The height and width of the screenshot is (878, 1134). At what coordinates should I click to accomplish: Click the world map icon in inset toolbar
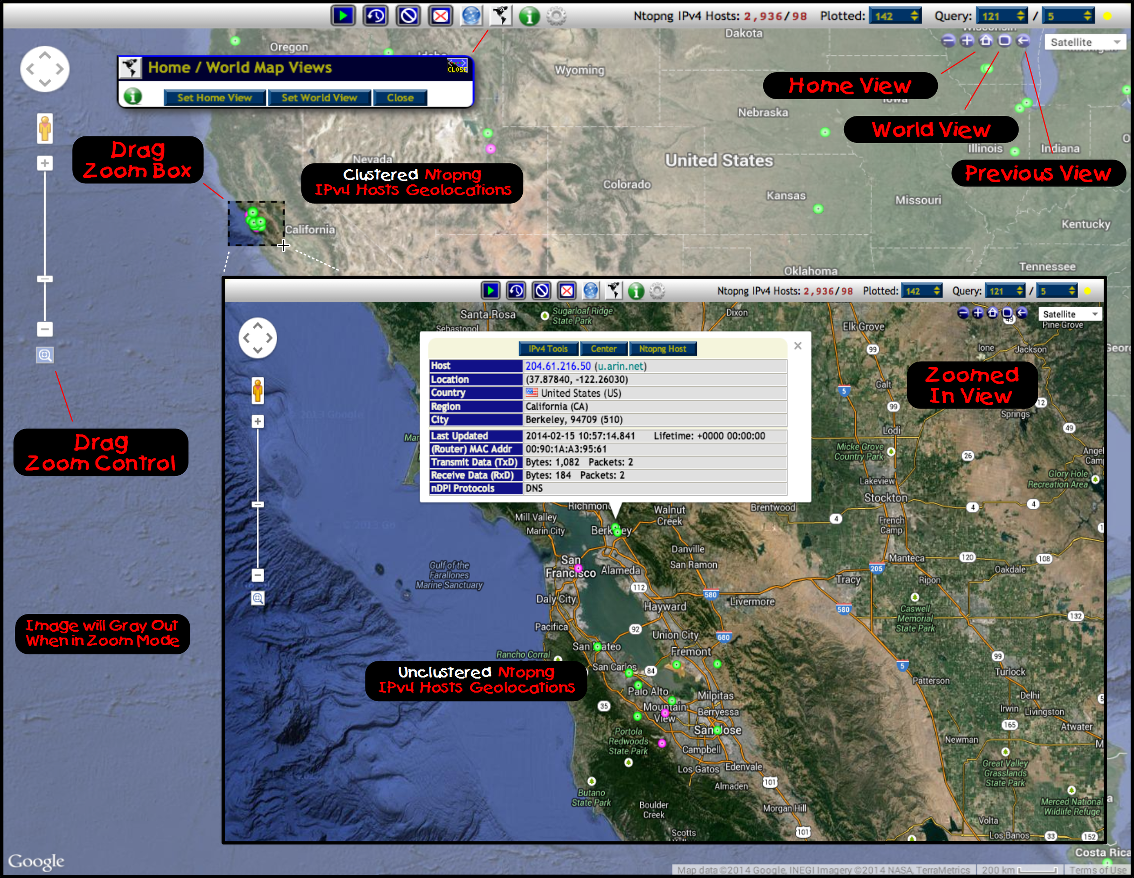(x=613, y=291)
